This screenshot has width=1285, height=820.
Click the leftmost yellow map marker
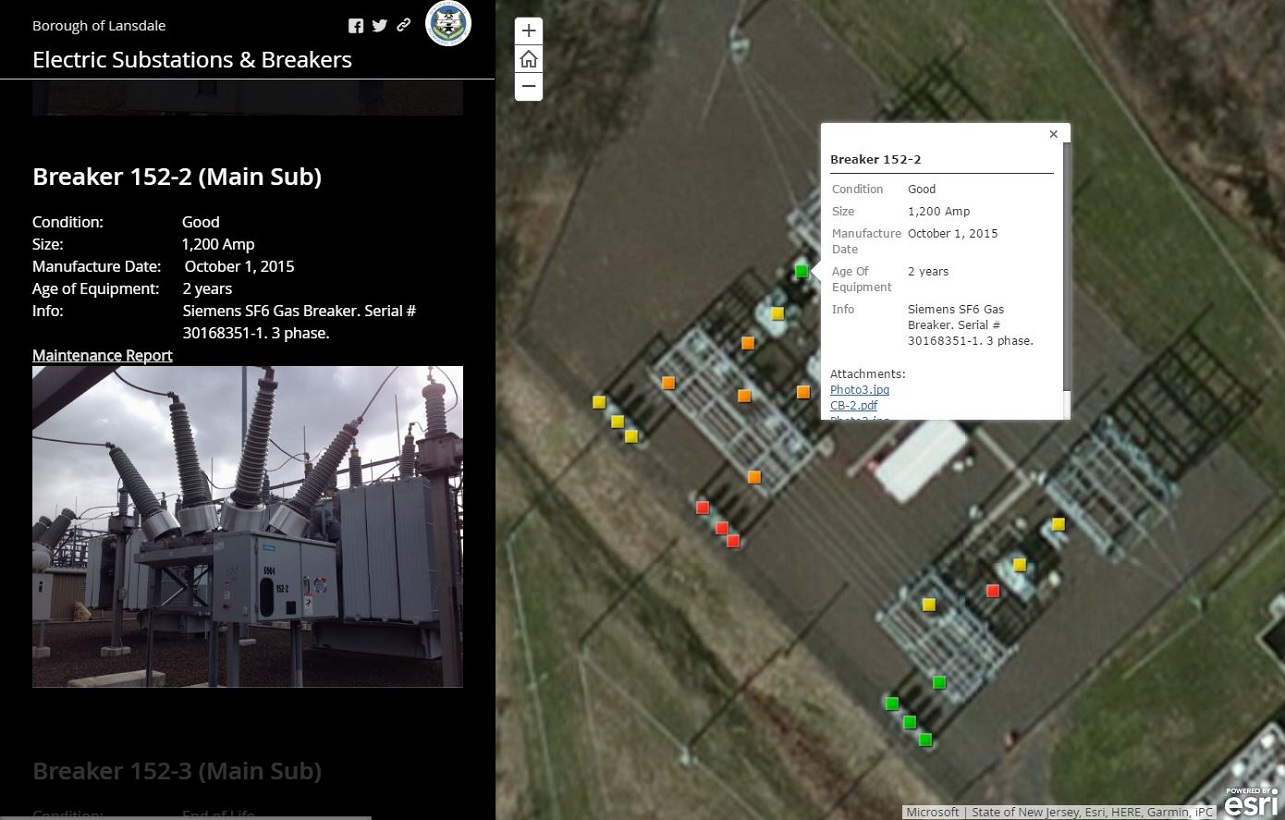tap(599, 402)
